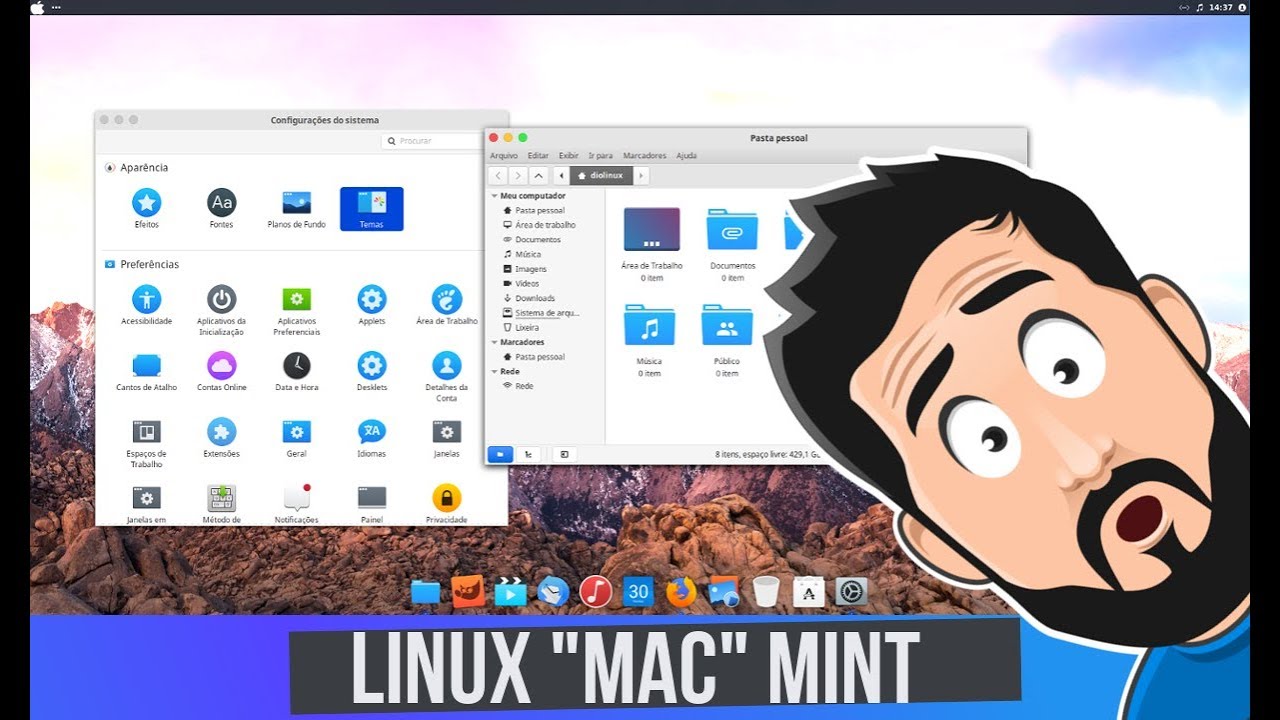Screen dimensions: 1280x720
Task: Select the Público folder icon
Action: click(727, 326)
